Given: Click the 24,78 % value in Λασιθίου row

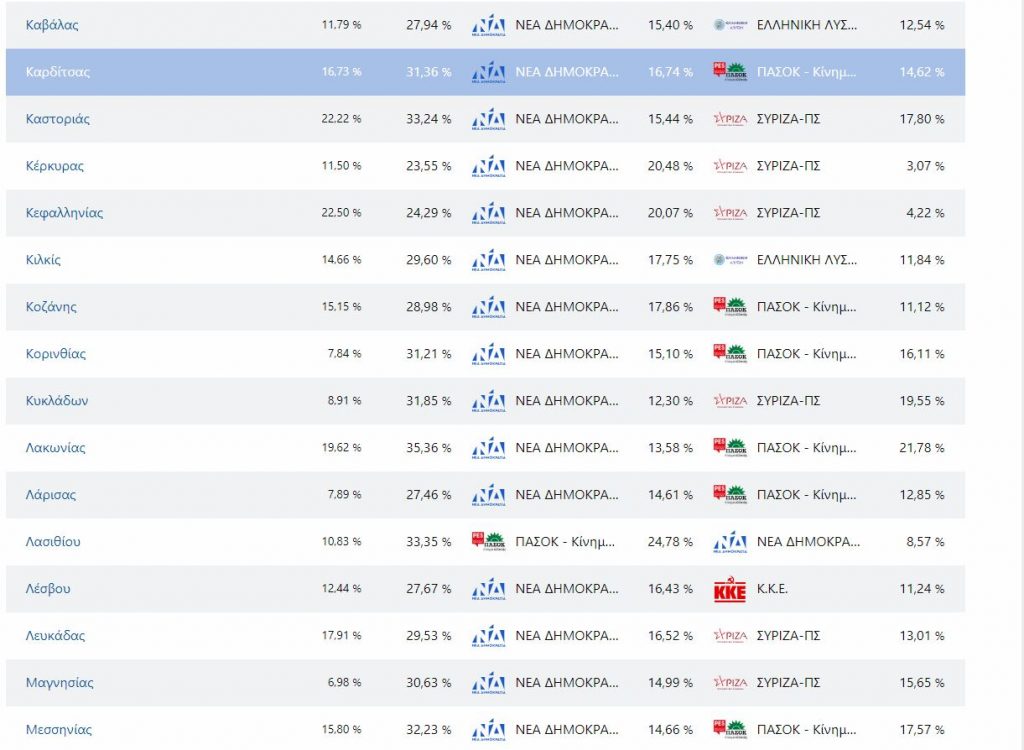Looking at the screenshot, I should click(670, 542).
